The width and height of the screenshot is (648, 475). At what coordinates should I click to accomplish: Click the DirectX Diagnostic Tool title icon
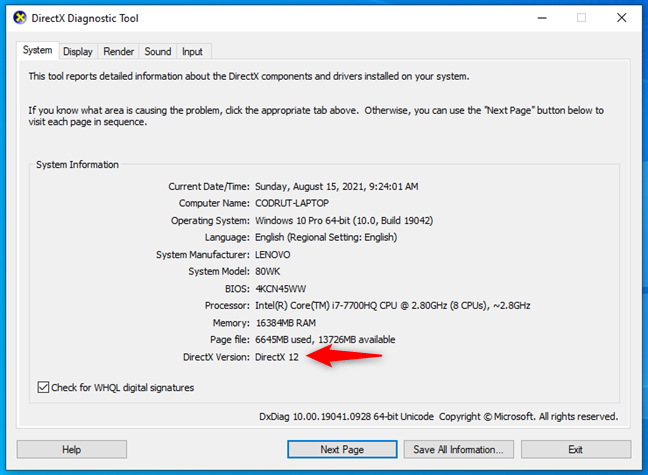(x=19, y=18)
